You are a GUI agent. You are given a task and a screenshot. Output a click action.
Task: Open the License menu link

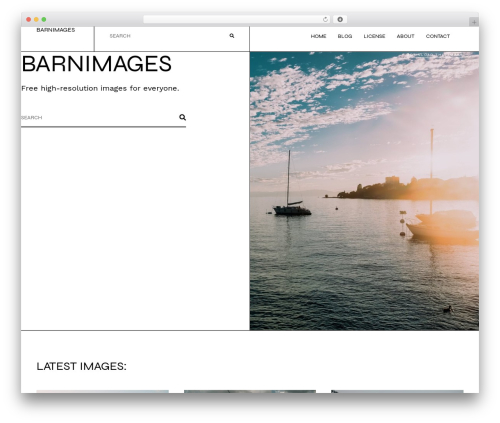coord(374,36)
